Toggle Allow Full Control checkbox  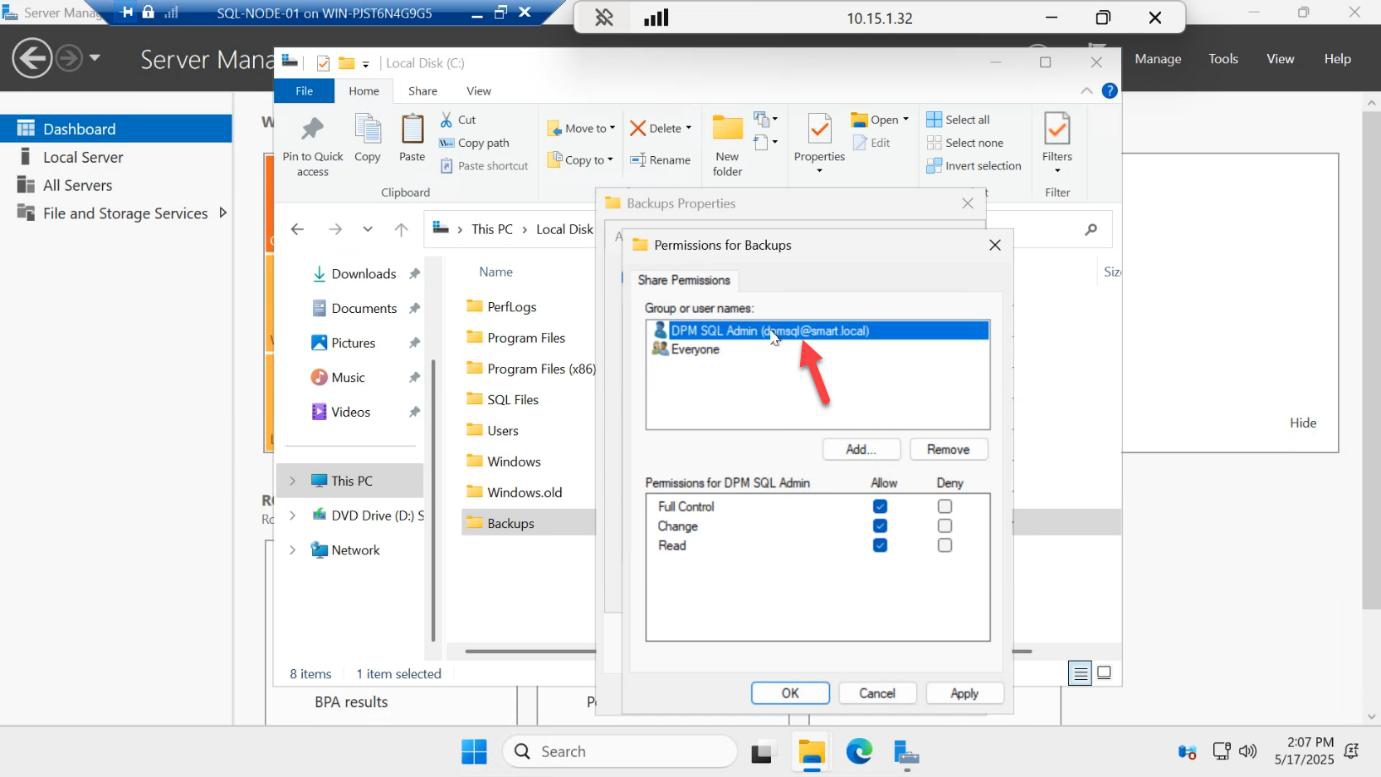(880, 507)
